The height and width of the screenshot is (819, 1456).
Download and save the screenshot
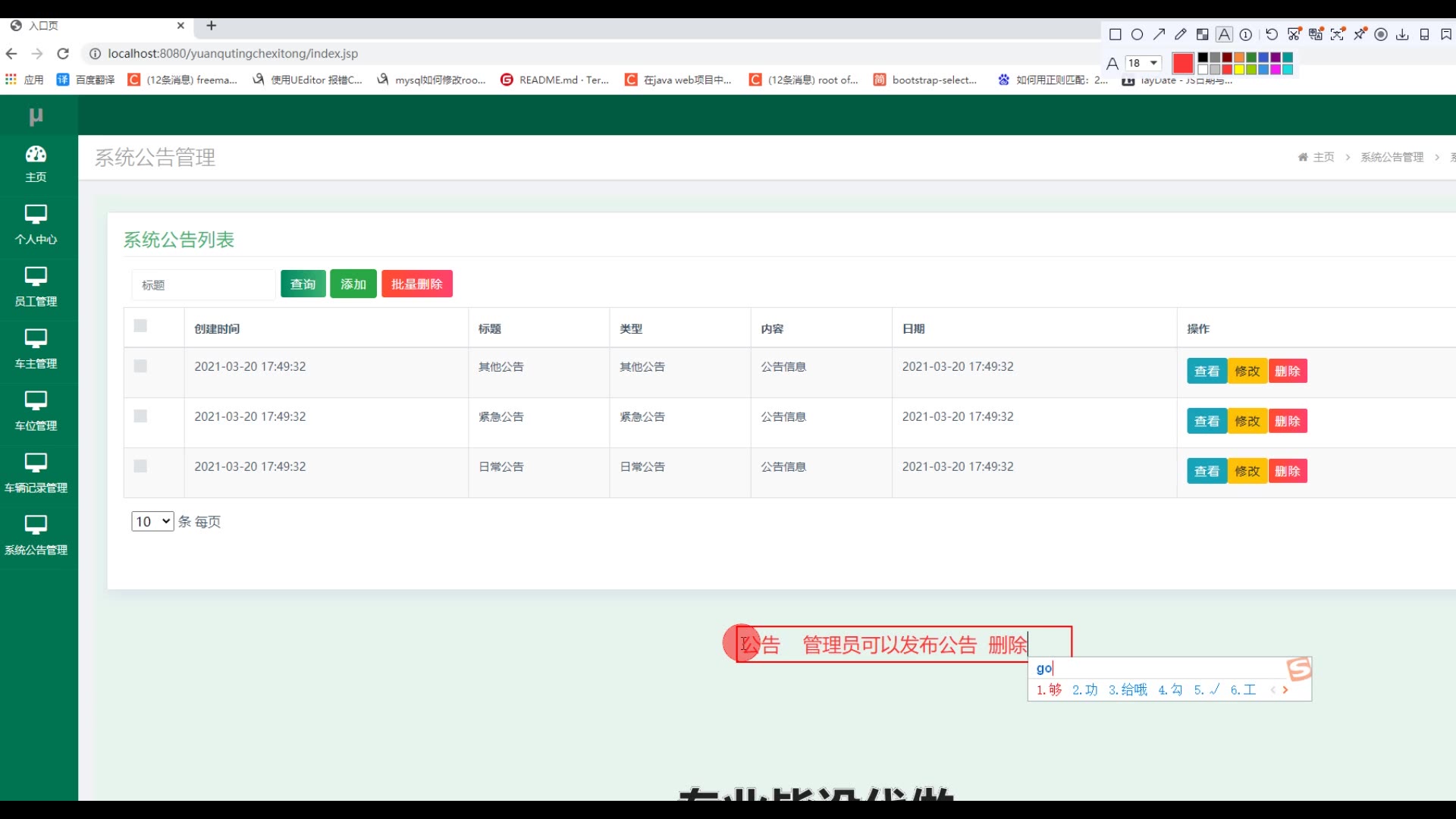pyautogui.click(x=1402, y=34)
